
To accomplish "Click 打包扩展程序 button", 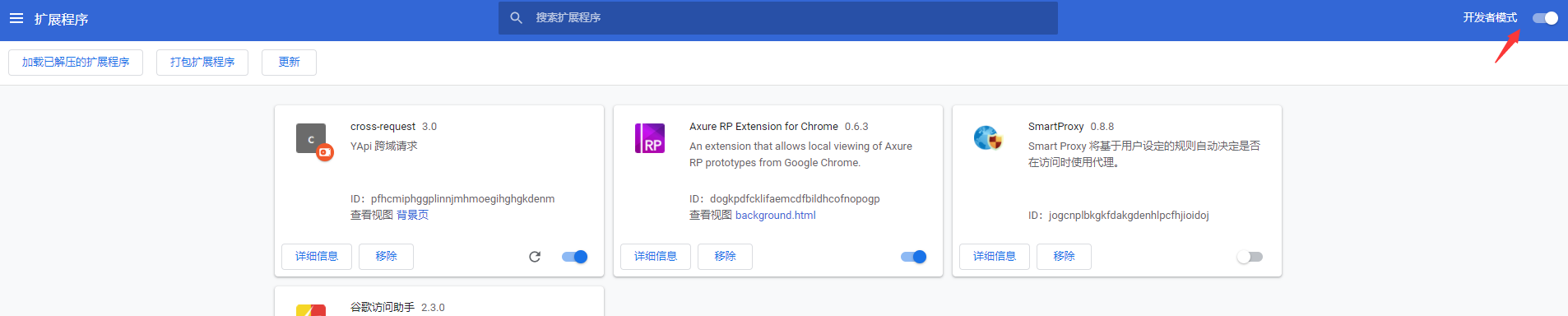I will 202,63.
